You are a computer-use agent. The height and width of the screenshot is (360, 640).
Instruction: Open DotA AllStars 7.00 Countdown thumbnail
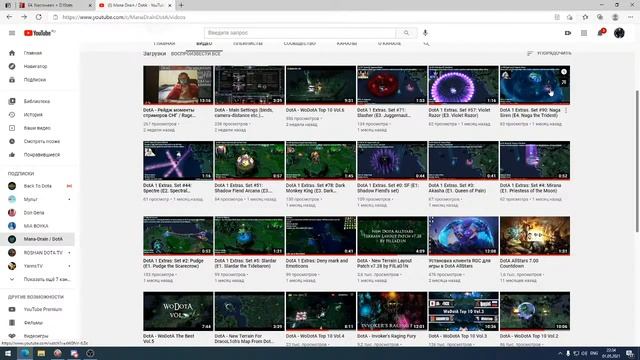pos(535,236)
